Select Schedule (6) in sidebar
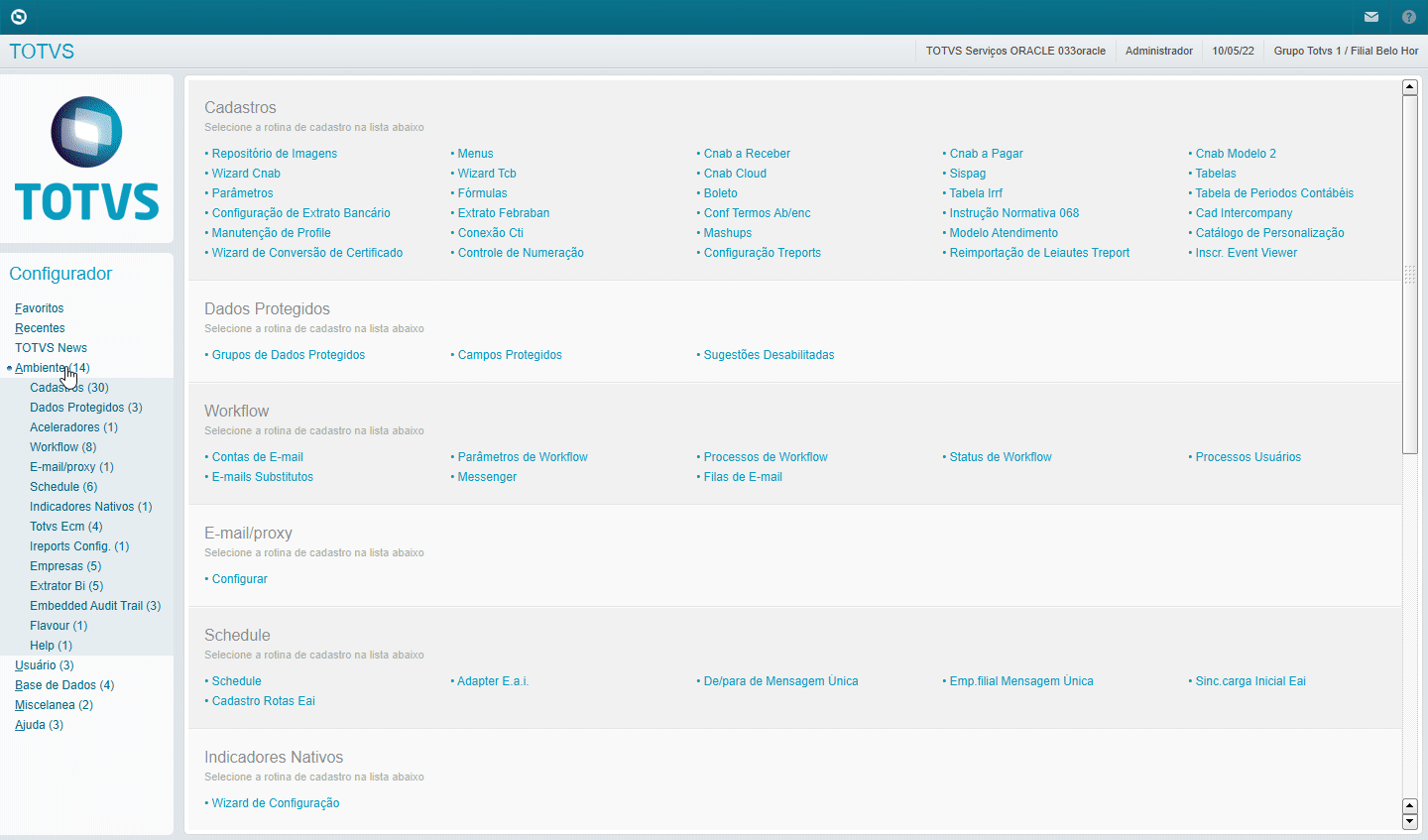The image size is (1428, 840). [x=63, y=487]
